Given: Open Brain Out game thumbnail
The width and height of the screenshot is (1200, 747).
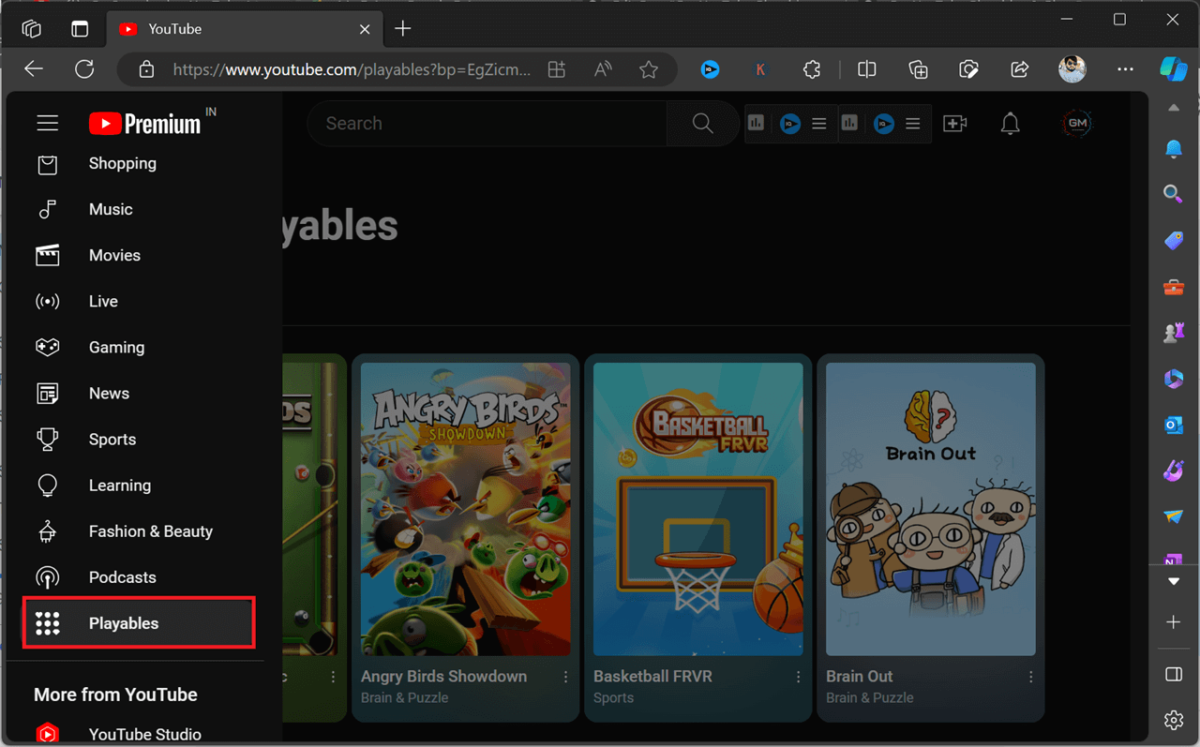Looking at the screenshot, I should tap(930, 509).
